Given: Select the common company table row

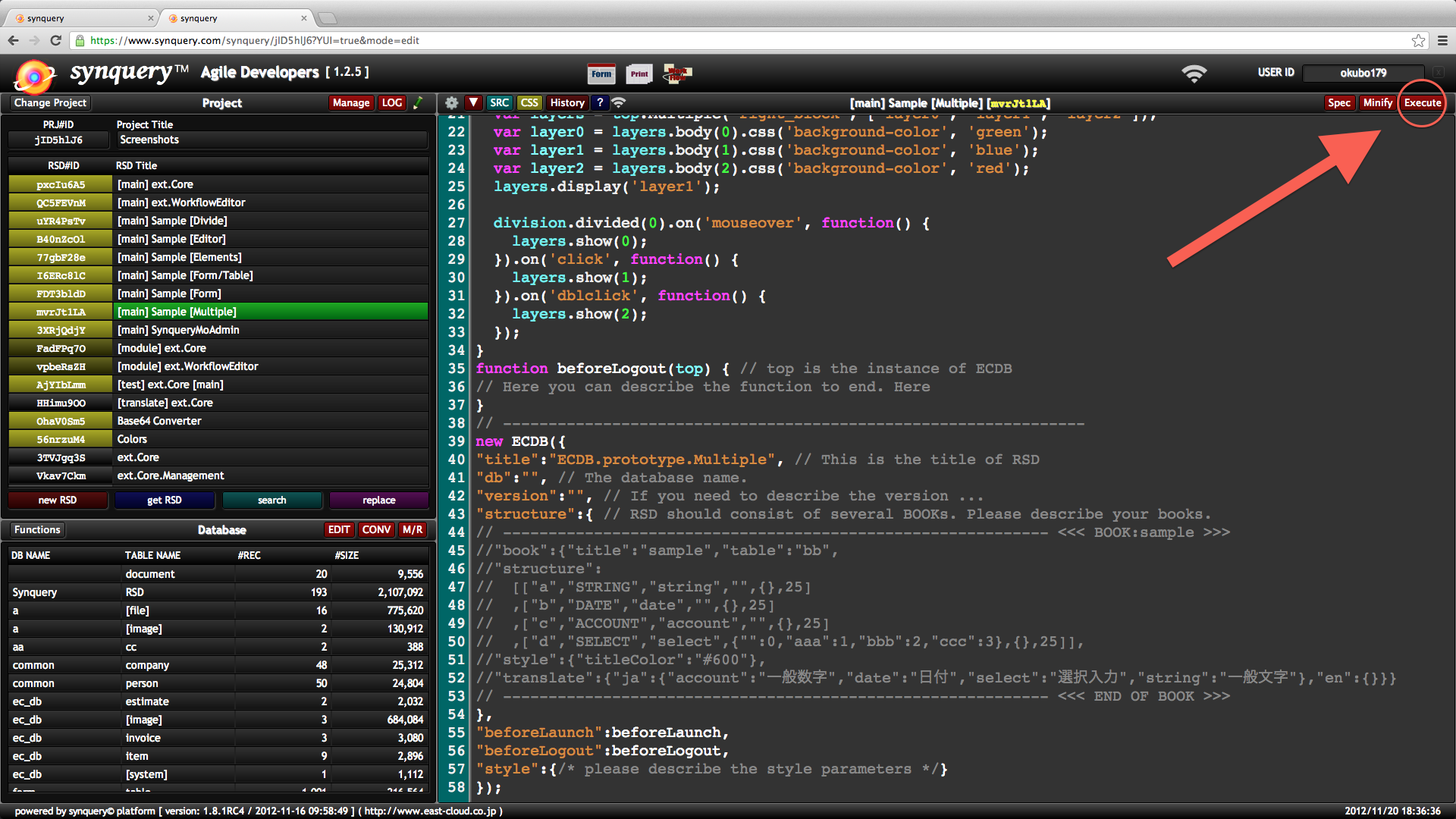Looking at the screenshot, I should 218,665.
